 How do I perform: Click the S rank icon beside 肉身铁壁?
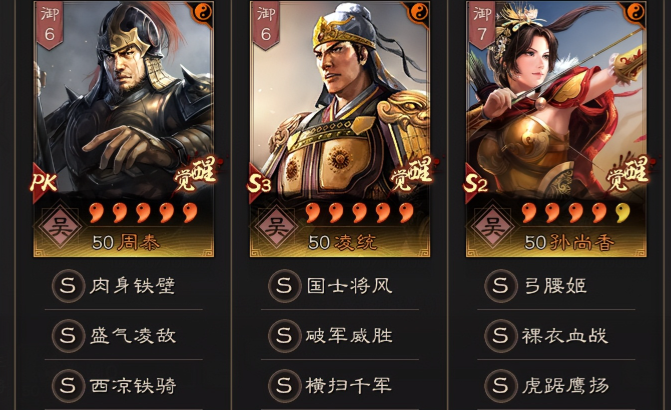click(68, 285)
